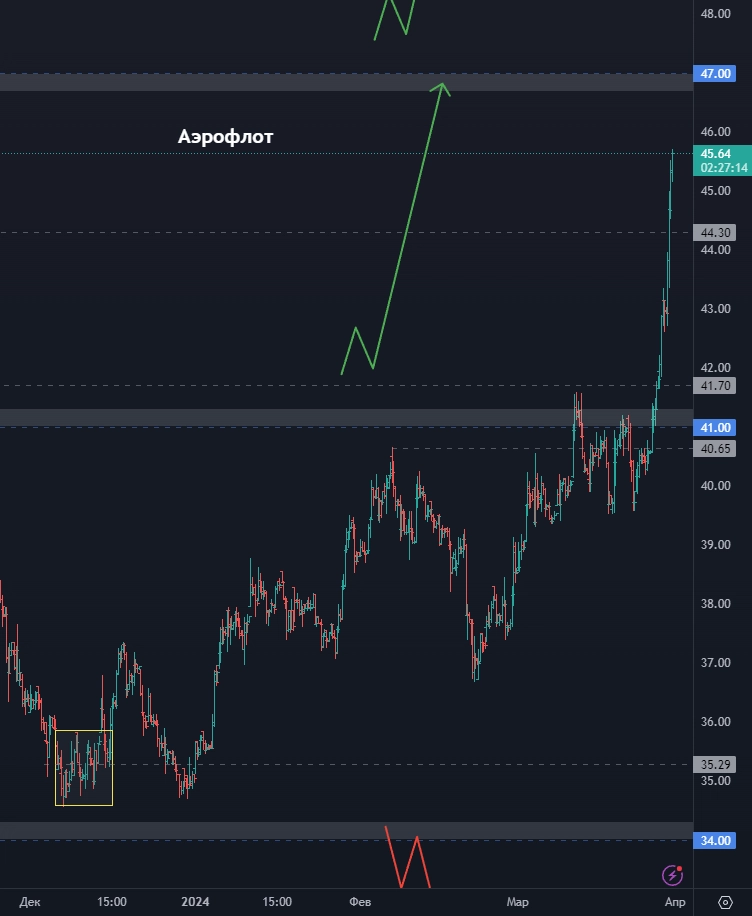This screenshot has width=752, height=916.
Task: Select the Аэрофлот text label
Action: click(225, 137)
